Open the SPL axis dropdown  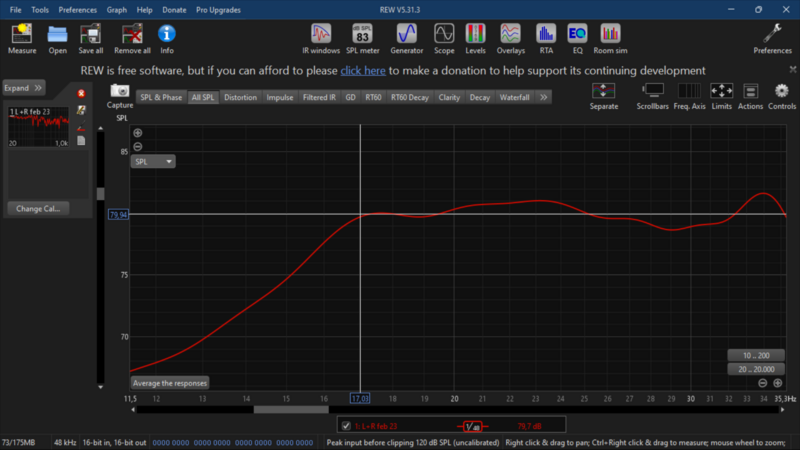154,161
